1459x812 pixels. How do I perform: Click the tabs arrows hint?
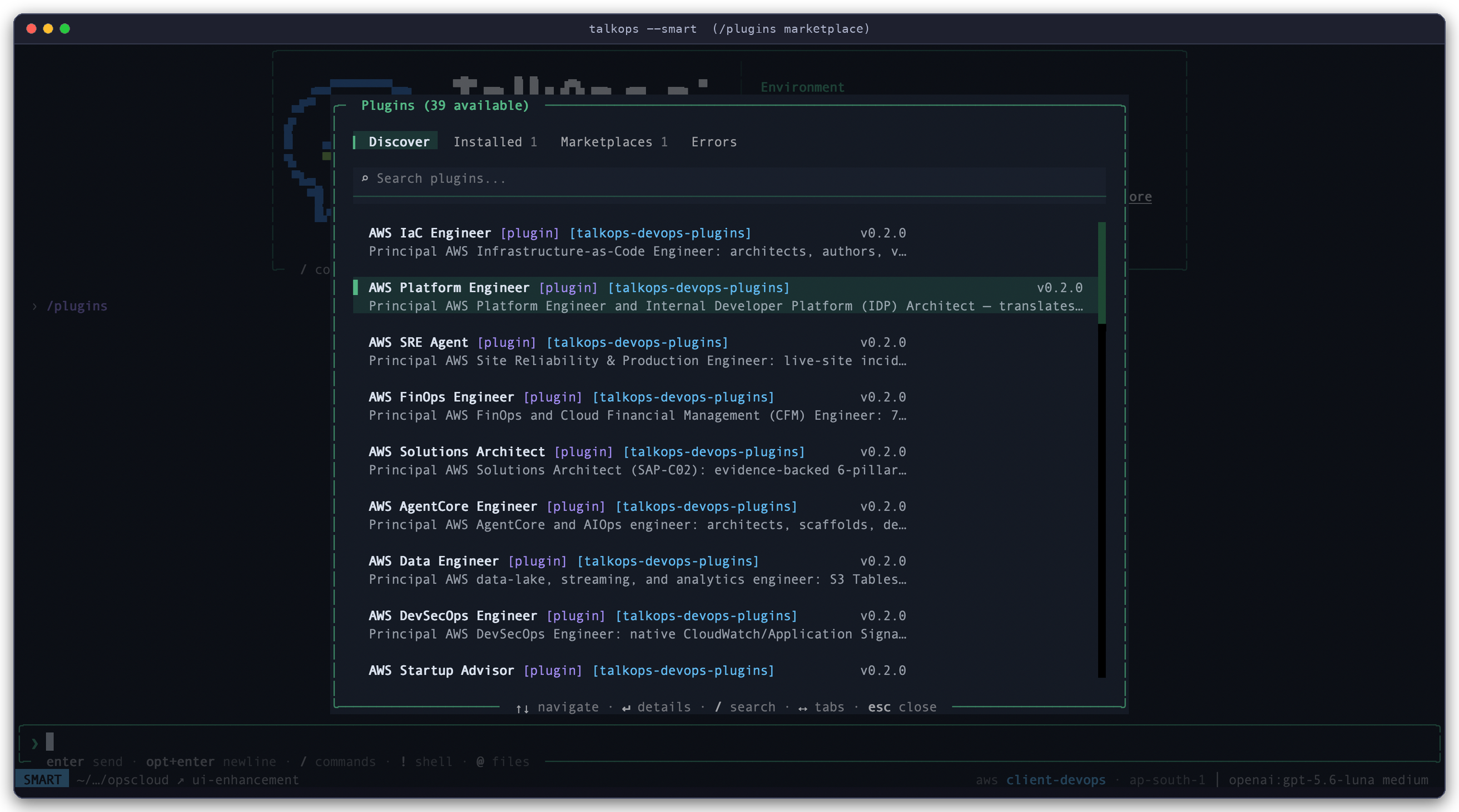[821, 706]
